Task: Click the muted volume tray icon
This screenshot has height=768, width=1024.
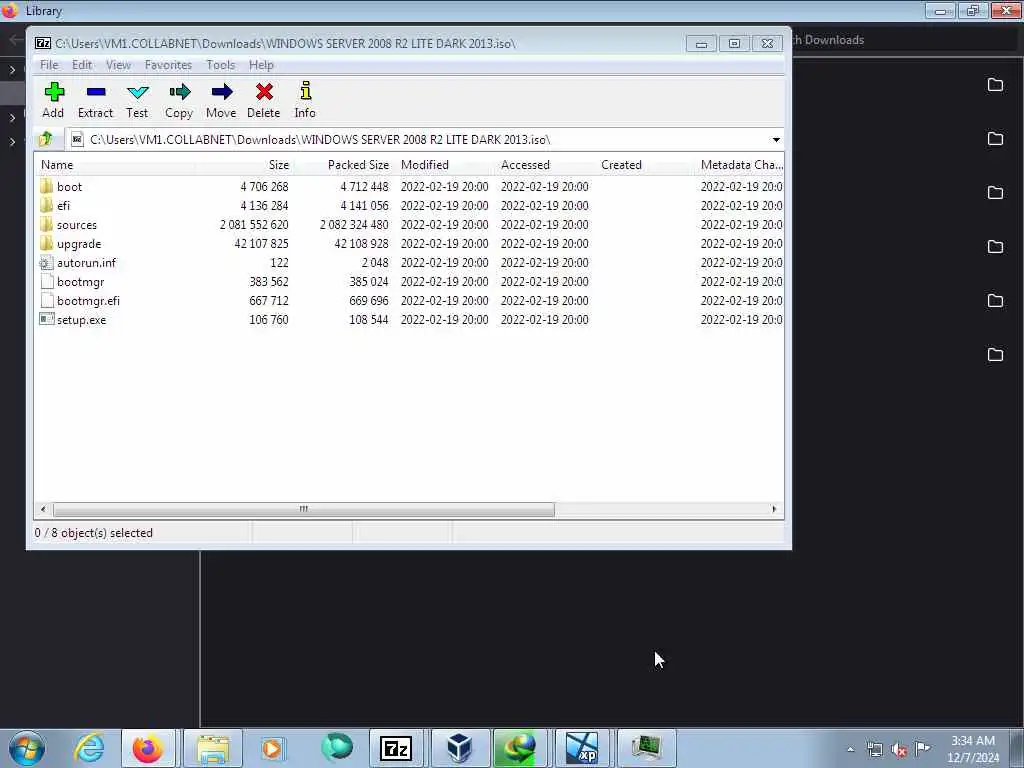Action: click(x=899, y=750)
